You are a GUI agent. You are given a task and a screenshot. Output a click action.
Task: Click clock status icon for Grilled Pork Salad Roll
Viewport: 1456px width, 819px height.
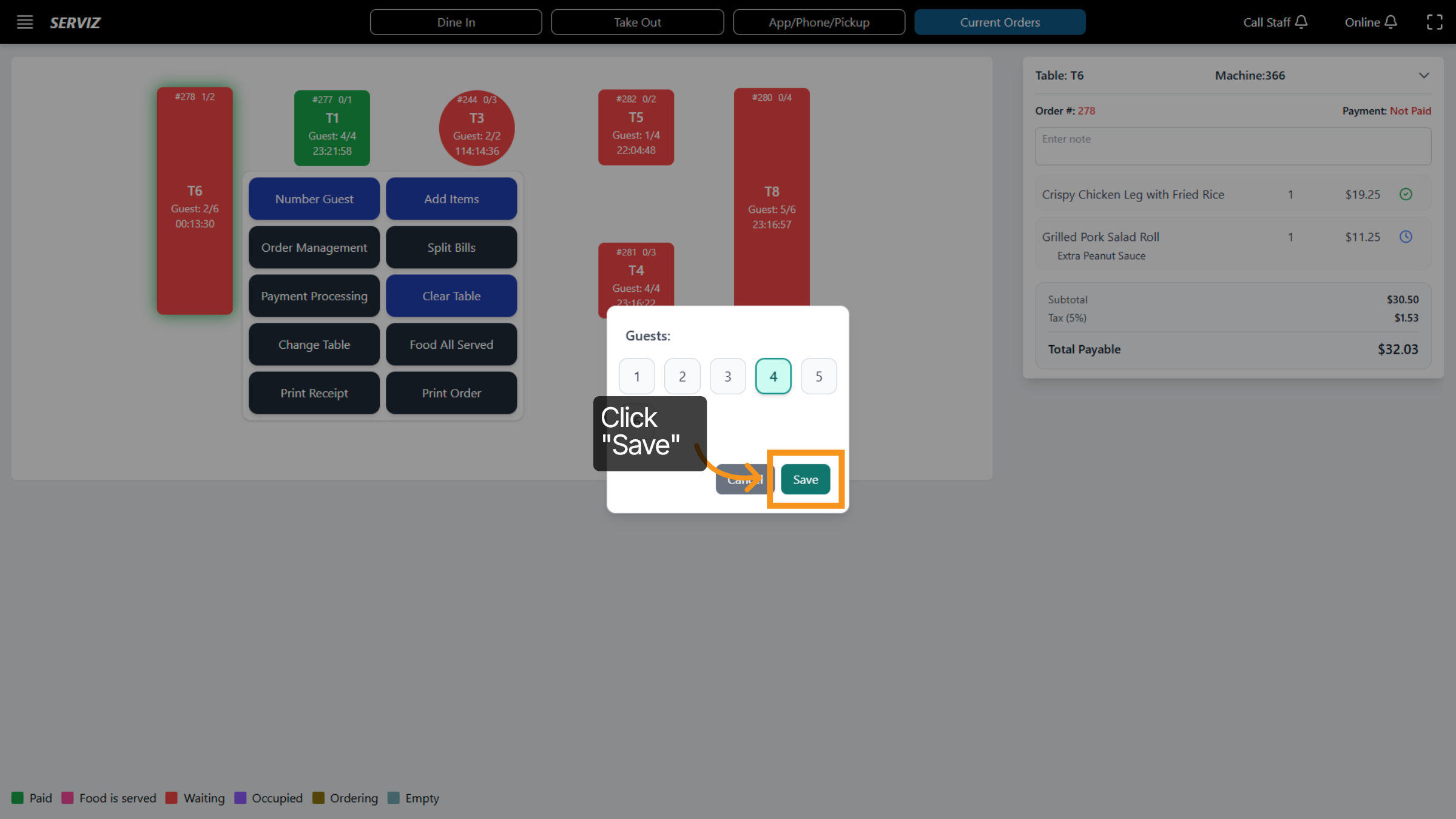point(1406,237)
